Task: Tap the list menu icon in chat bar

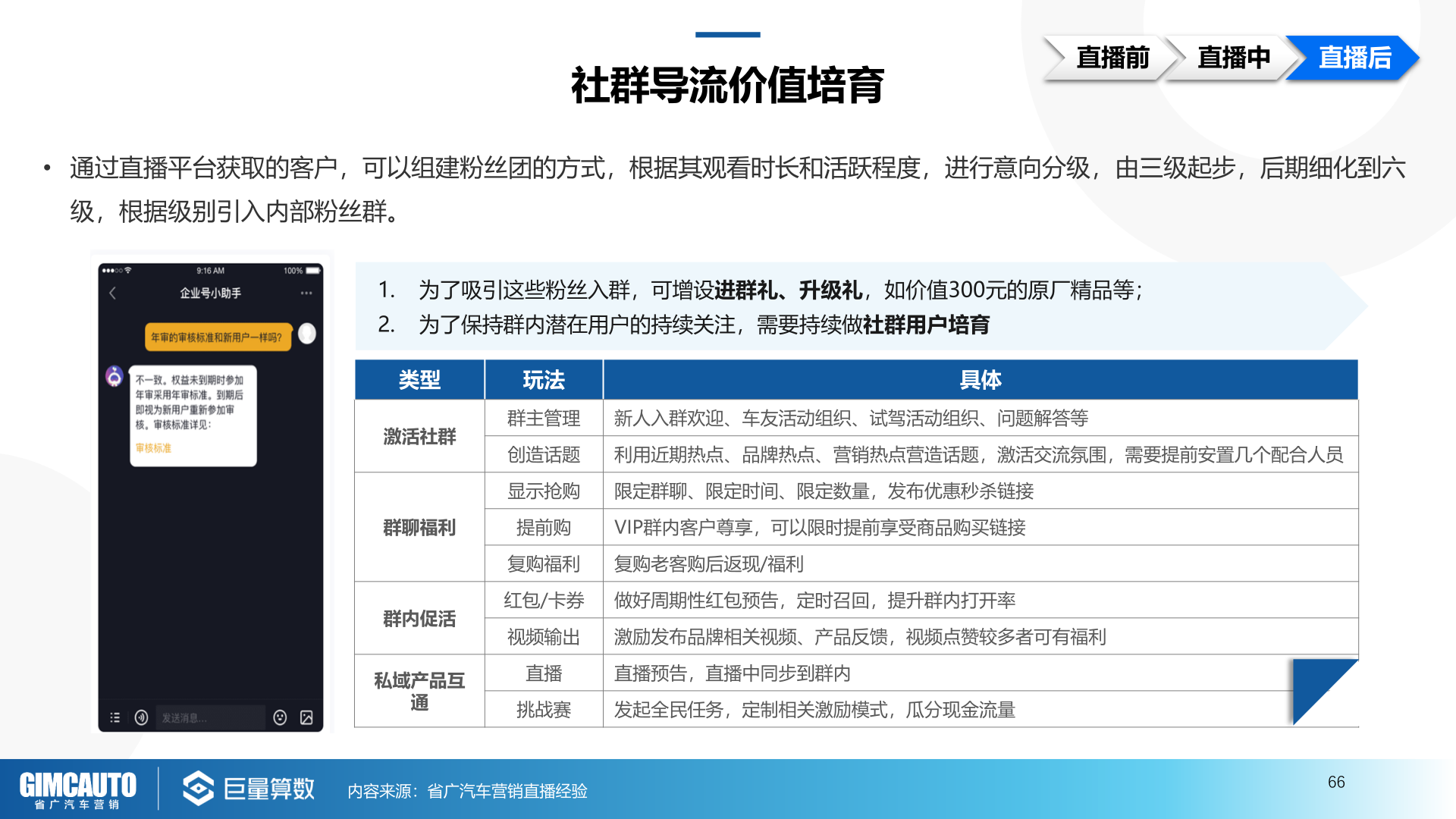Action: coord(115,717)
